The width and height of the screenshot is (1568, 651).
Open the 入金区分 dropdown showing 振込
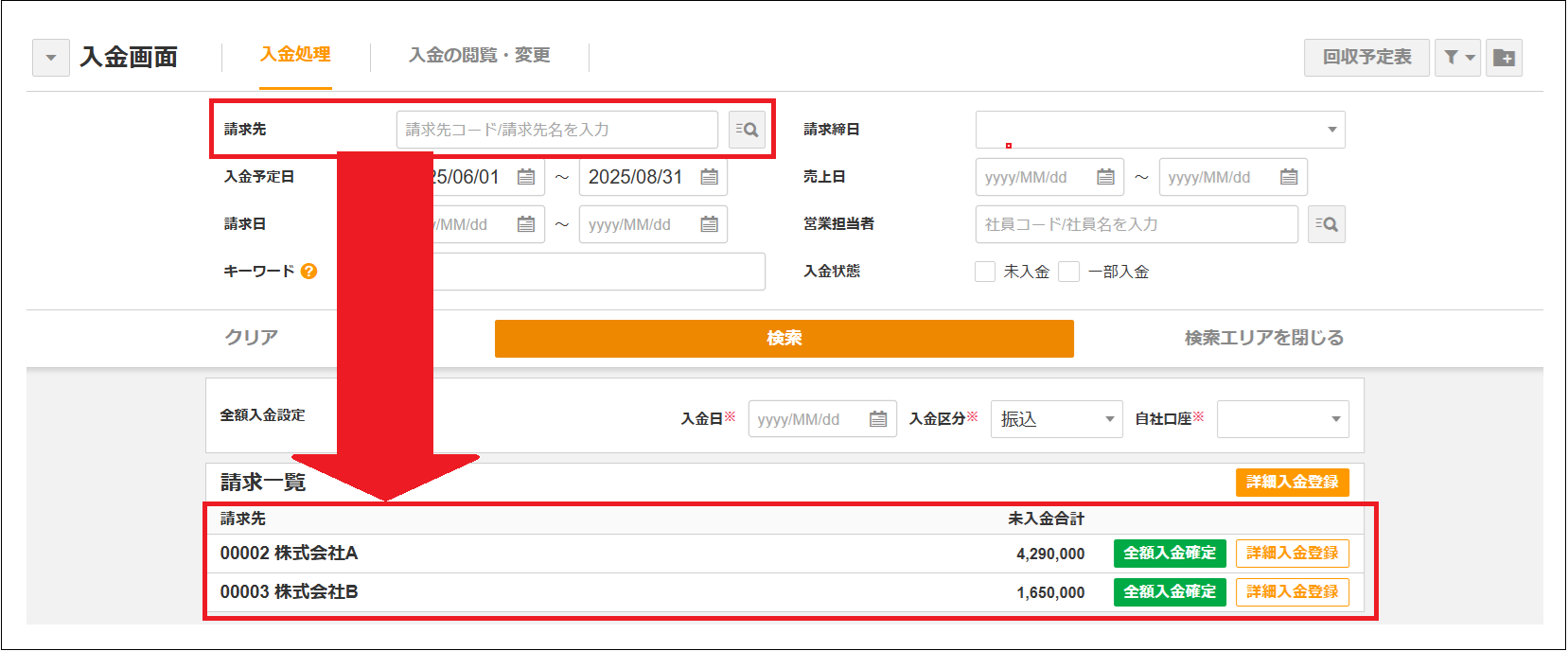point(1056,419)
